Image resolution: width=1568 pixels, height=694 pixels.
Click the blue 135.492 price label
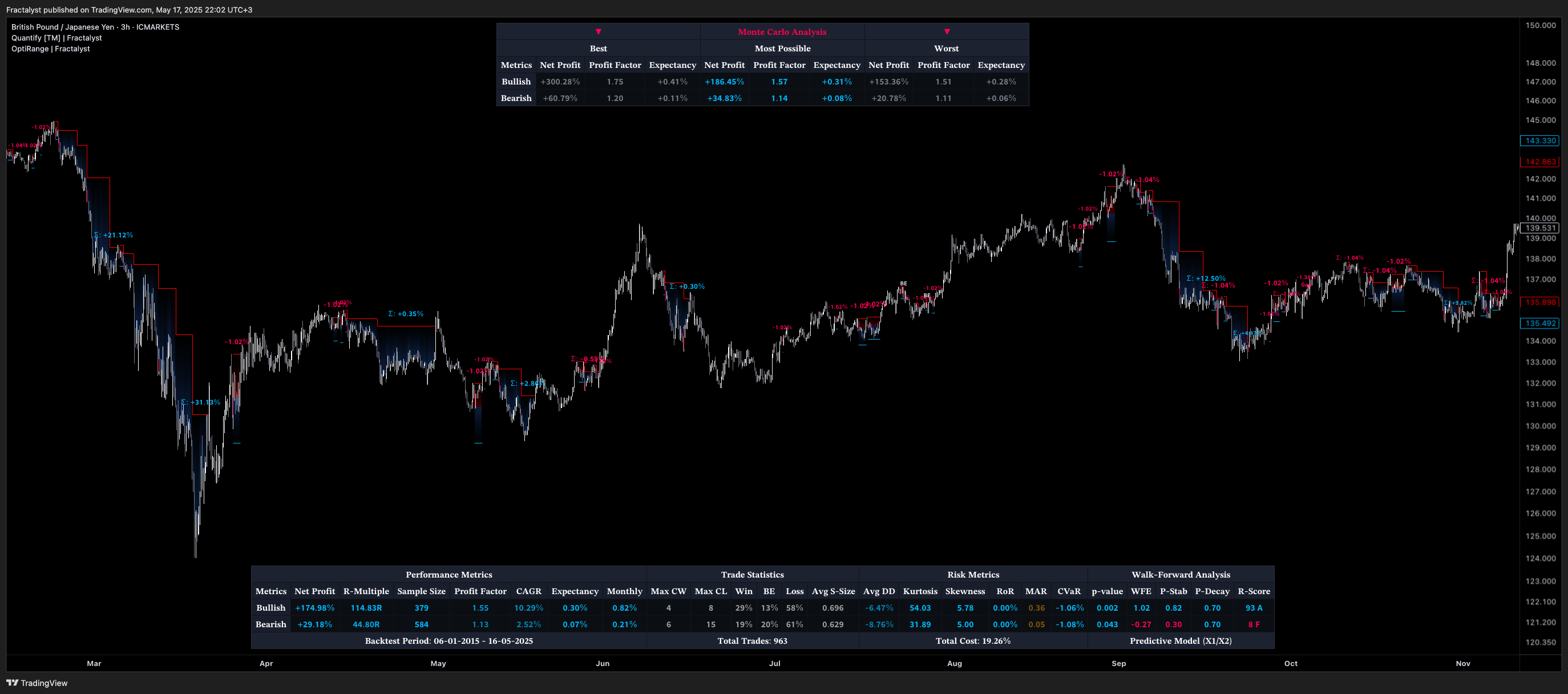[1540, 323]
